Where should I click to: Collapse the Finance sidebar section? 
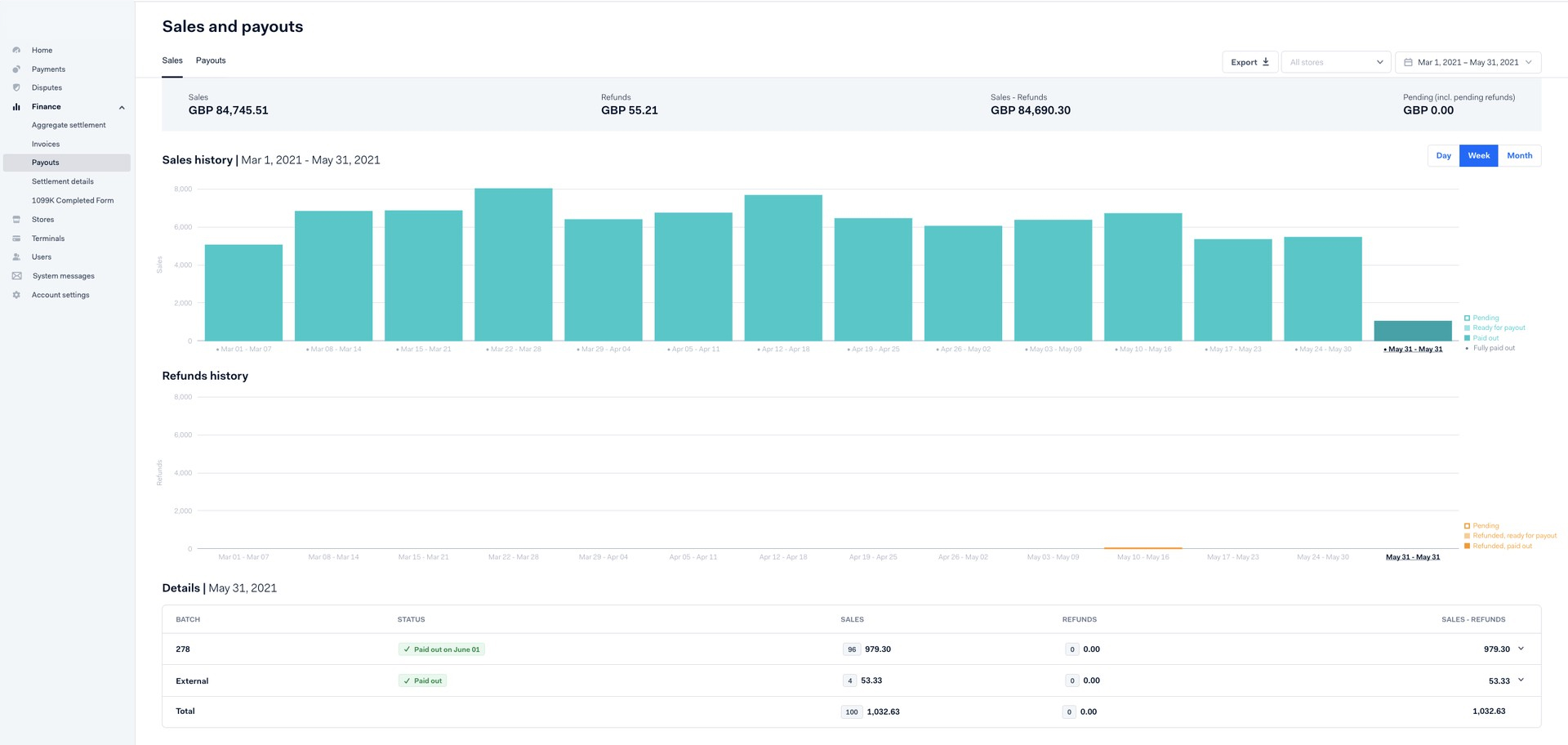click(122, 107)
